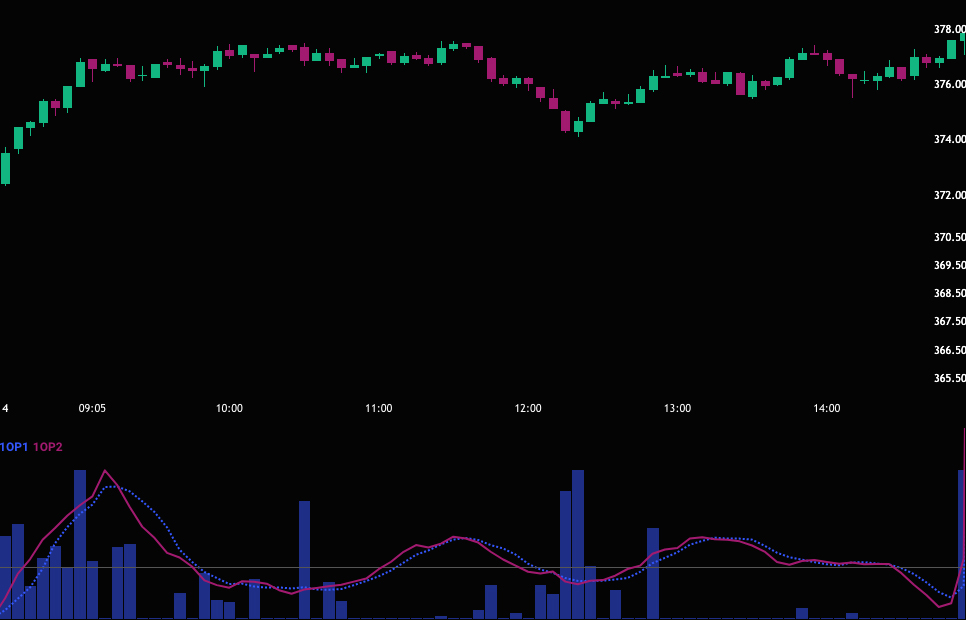Viewport: 966px width, 620px height.
Task: Select the 376.00 price level label
Action: tap(949, 85)
